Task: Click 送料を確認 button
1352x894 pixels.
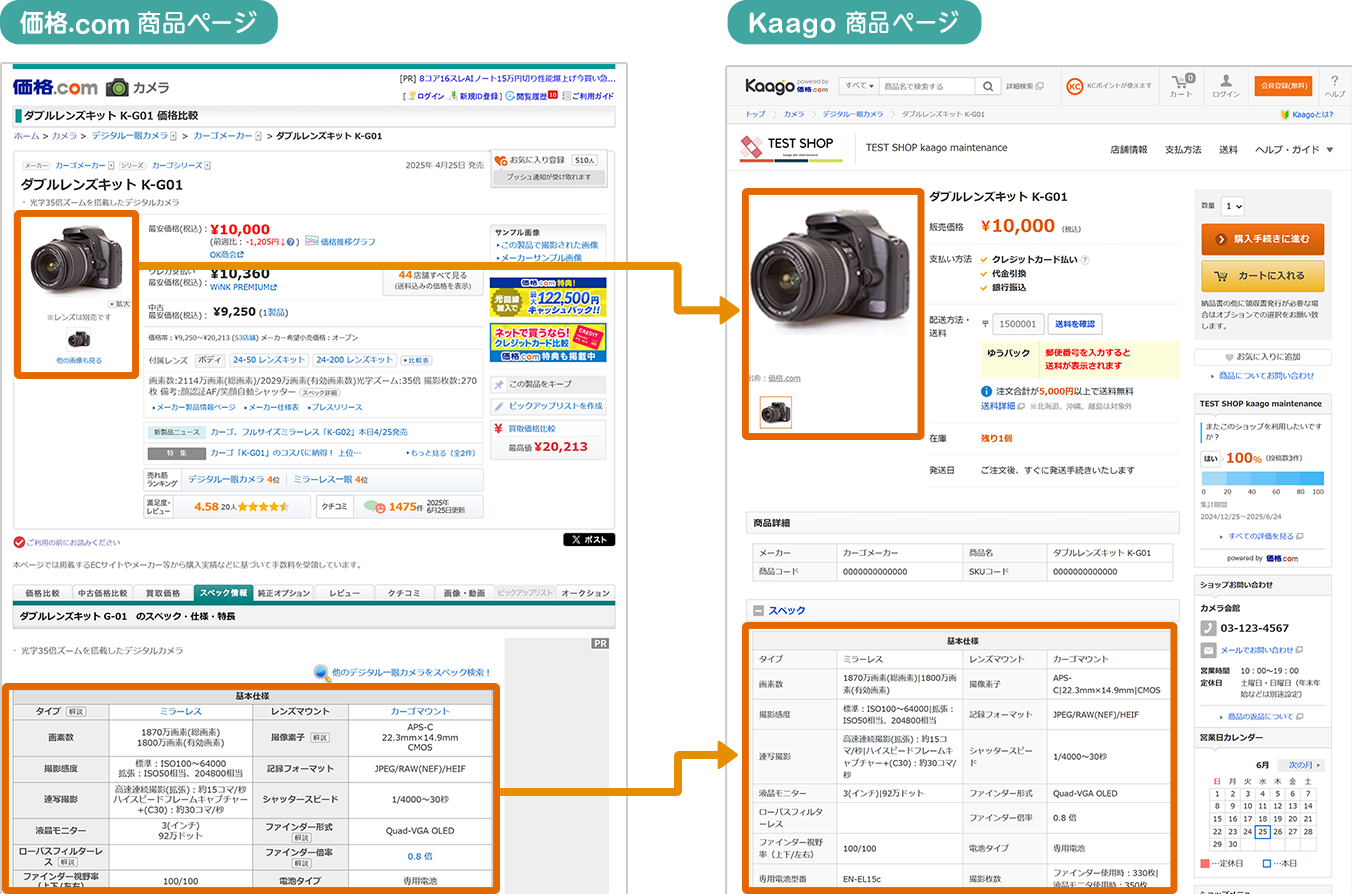Action: (1076, 323)
